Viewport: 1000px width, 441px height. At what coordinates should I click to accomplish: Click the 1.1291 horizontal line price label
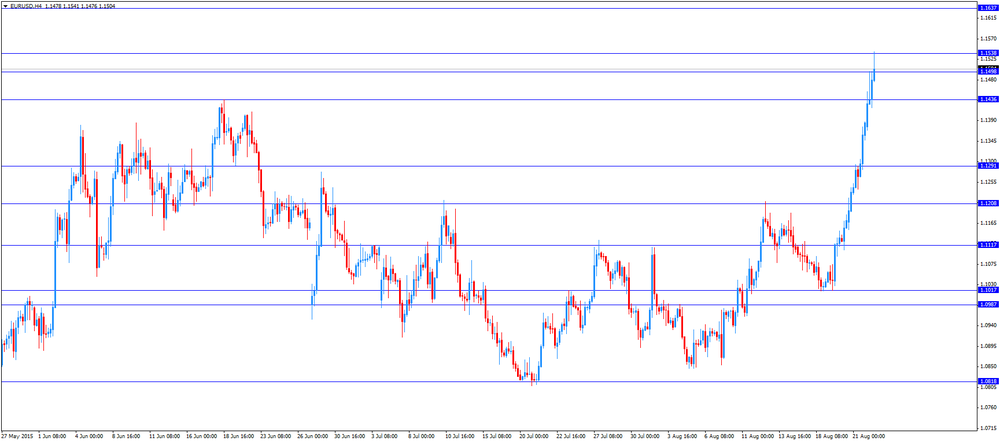click(988, 166)
